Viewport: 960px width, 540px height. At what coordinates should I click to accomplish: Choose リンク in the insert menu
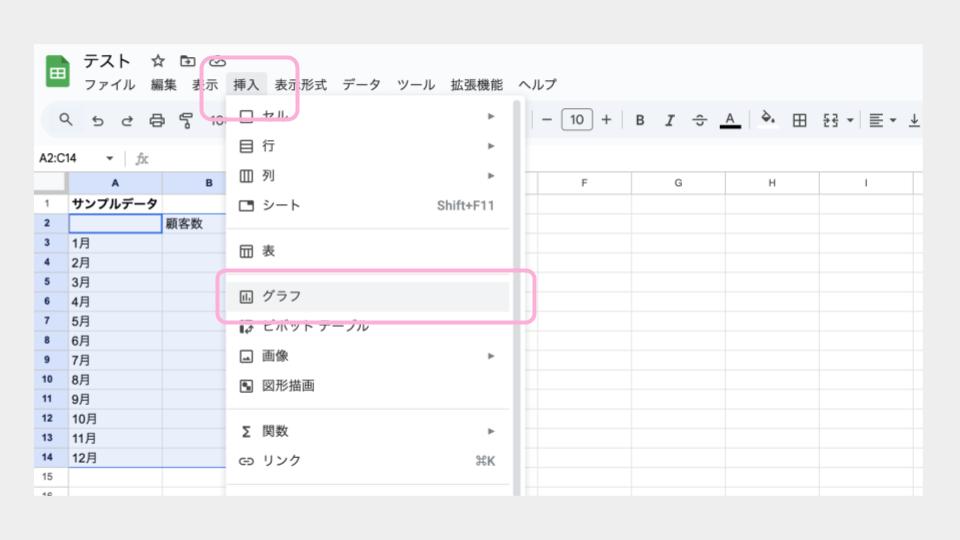pyautogui.click(x=282, y=461)
